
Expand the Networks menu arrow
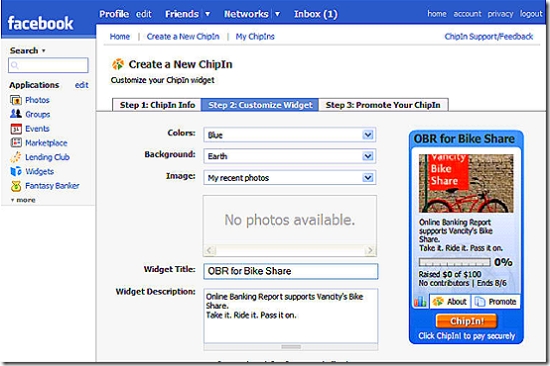coord(277,14)
